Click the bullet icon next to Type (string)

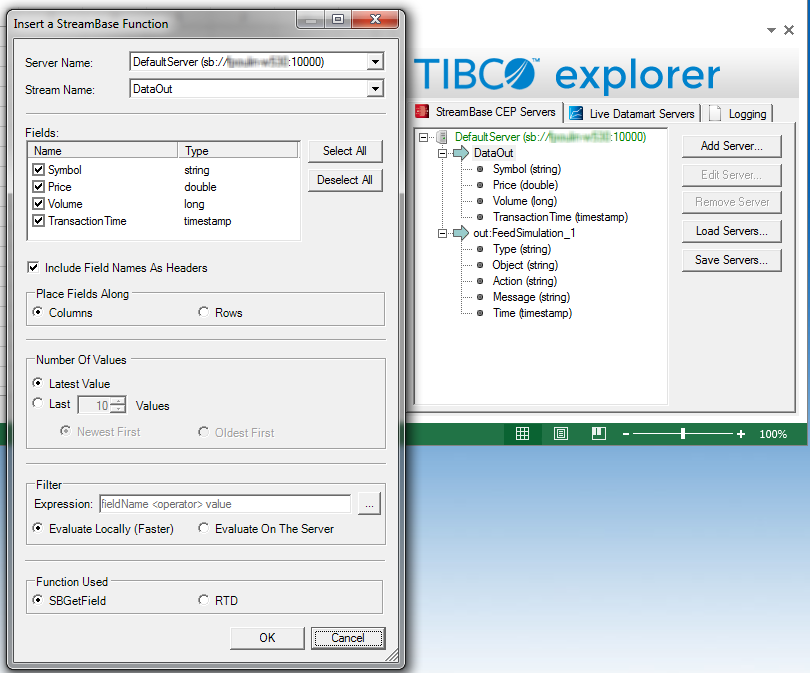(480, 249)
